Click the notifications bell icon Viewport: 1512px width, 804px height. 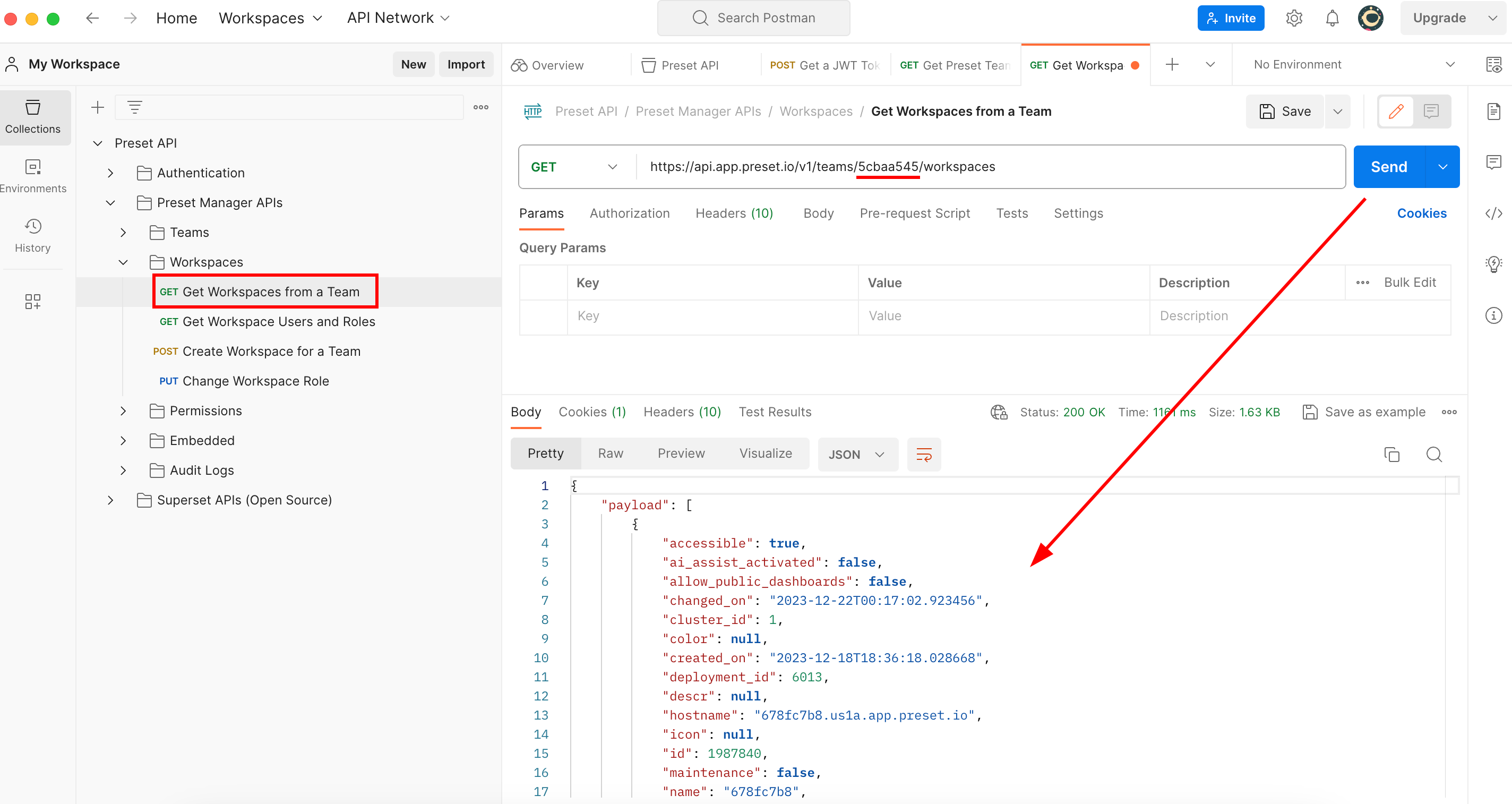tap(1332, 18)
